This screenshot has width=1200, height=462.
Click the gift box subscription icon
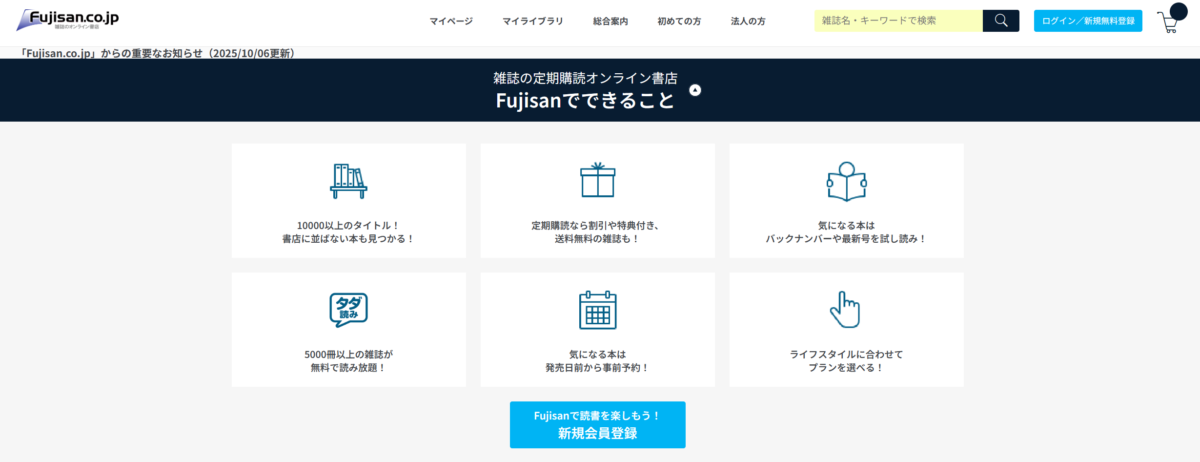[x=597, y=180]
